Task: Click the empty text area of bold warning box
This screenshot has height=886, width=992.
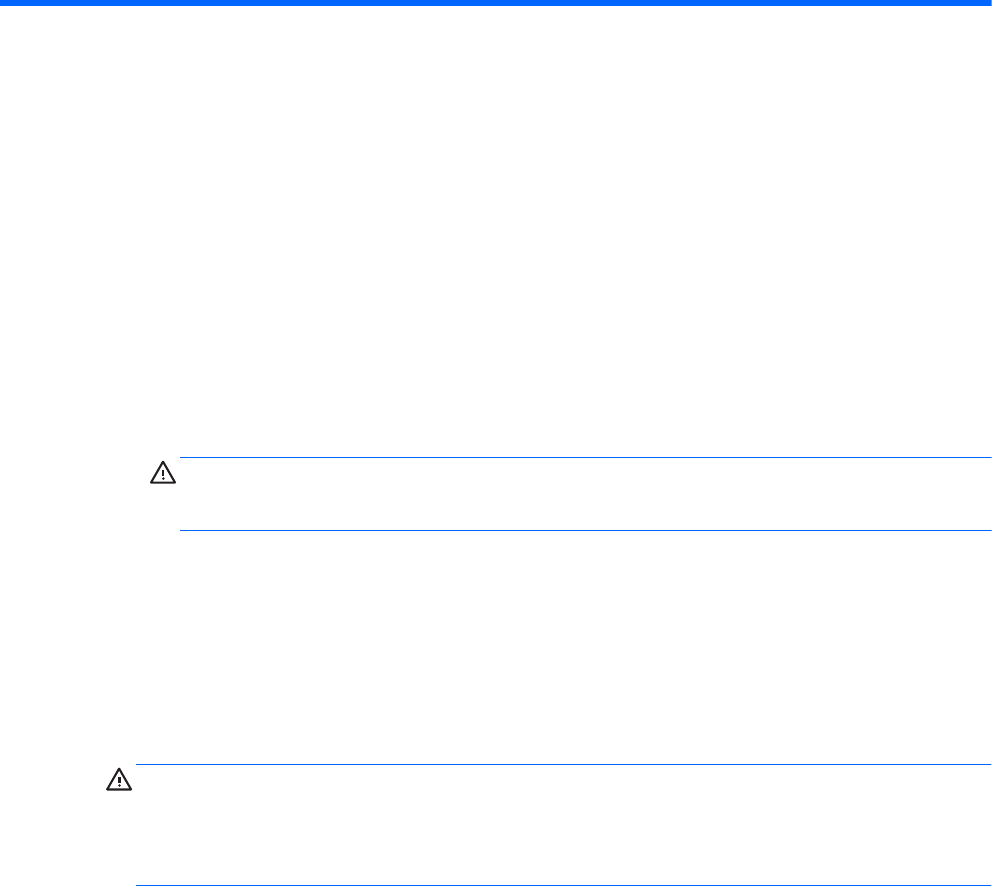Action: coord(560,811)
